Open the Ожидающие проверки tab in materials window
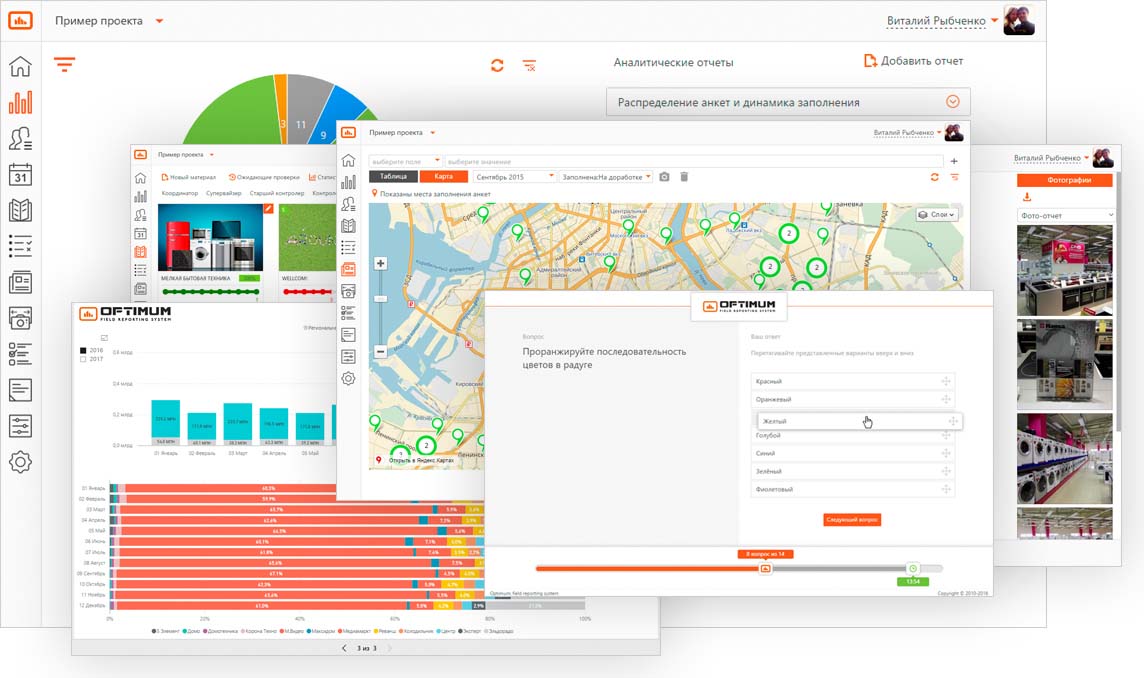The width and height of the screenshot is (1144, 678). pos(264,177)
